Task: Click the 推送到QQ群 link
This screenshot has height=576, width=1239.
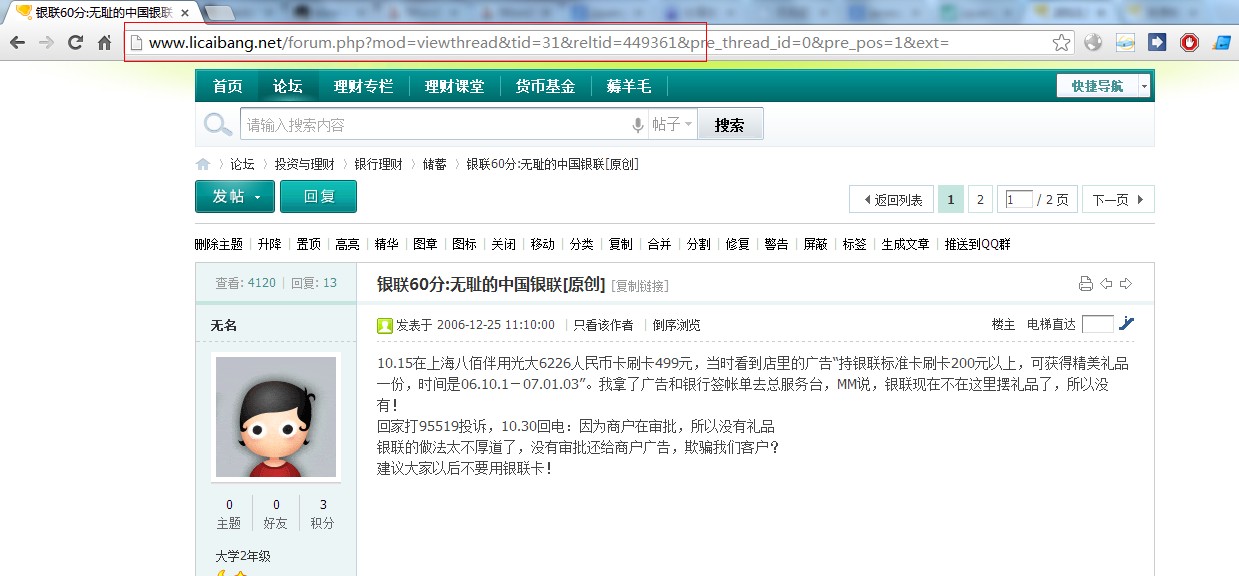Action: click(978, 244)
